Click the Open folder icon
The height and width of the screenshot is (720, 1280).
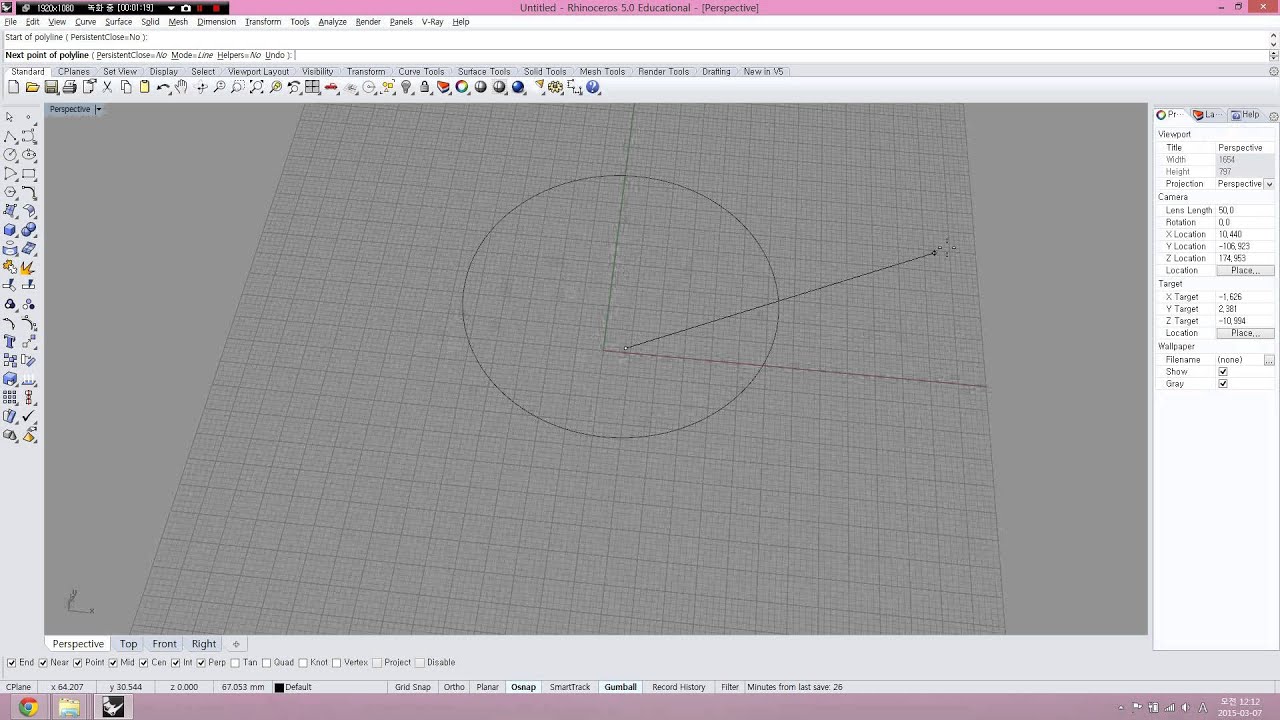[x=32, y=88]
